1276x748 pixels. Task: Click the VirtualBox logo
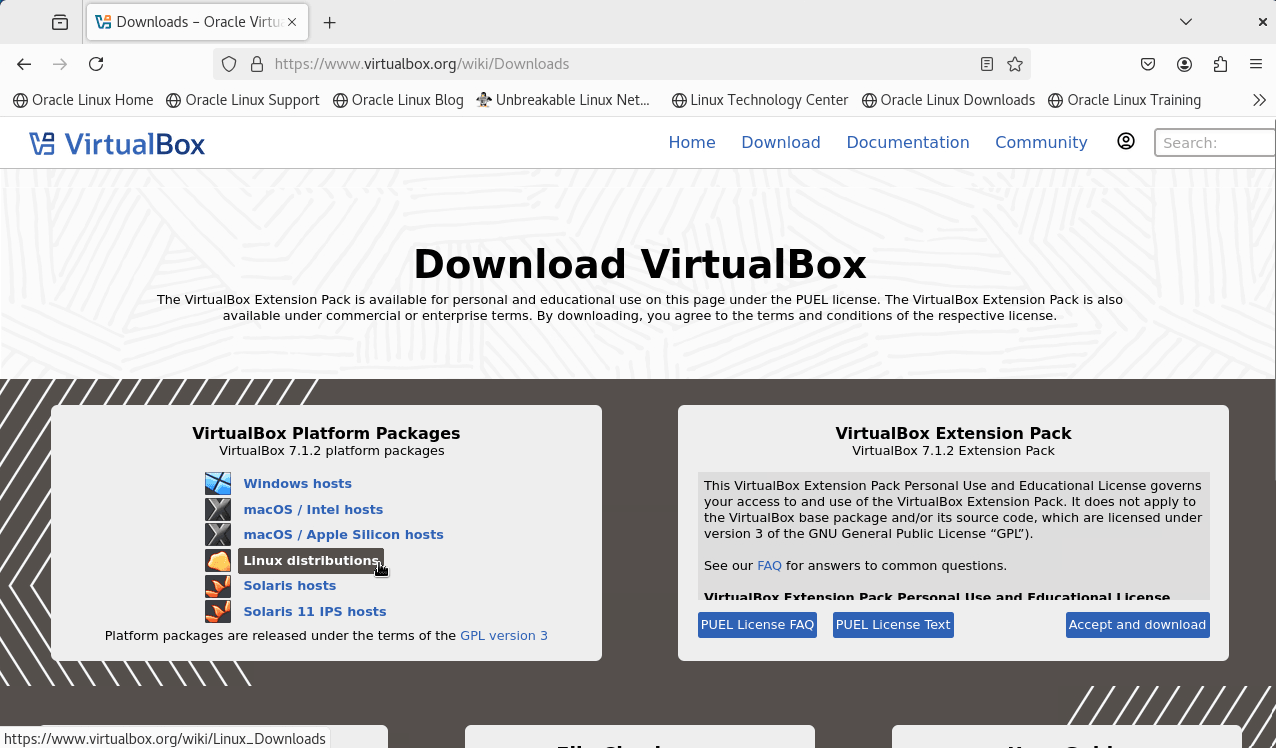pos(117,144)
